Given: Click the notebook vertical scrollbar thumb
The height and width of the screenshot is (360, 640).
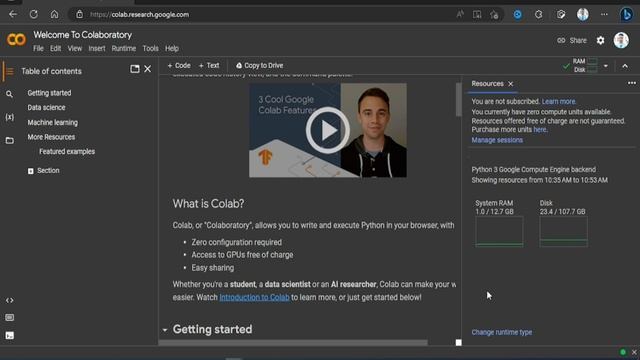Looking at the screenshot, I should tap(459, 100).
